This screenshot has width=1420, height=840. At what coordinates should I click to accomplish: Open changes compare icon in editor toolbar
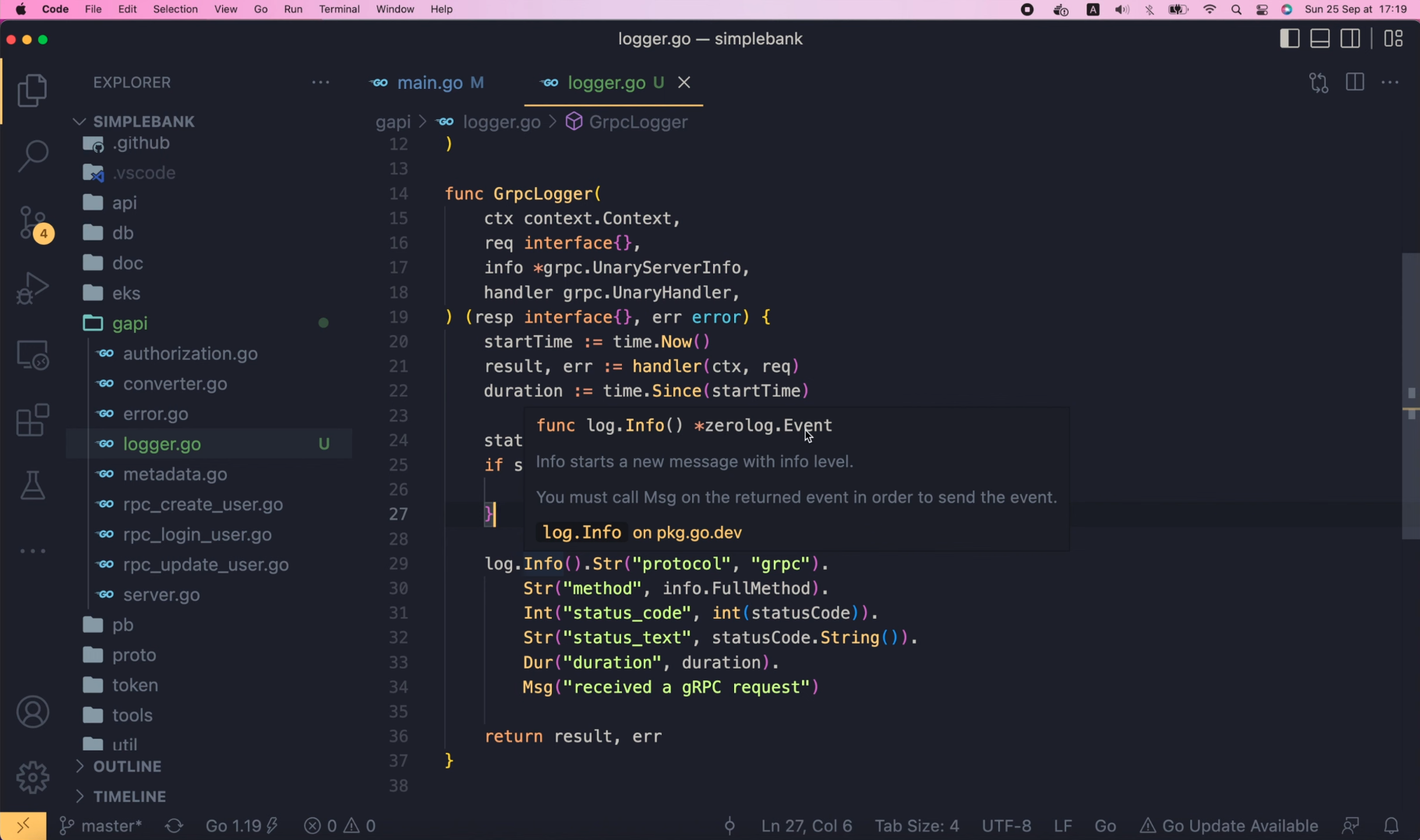coord(1319,83)
